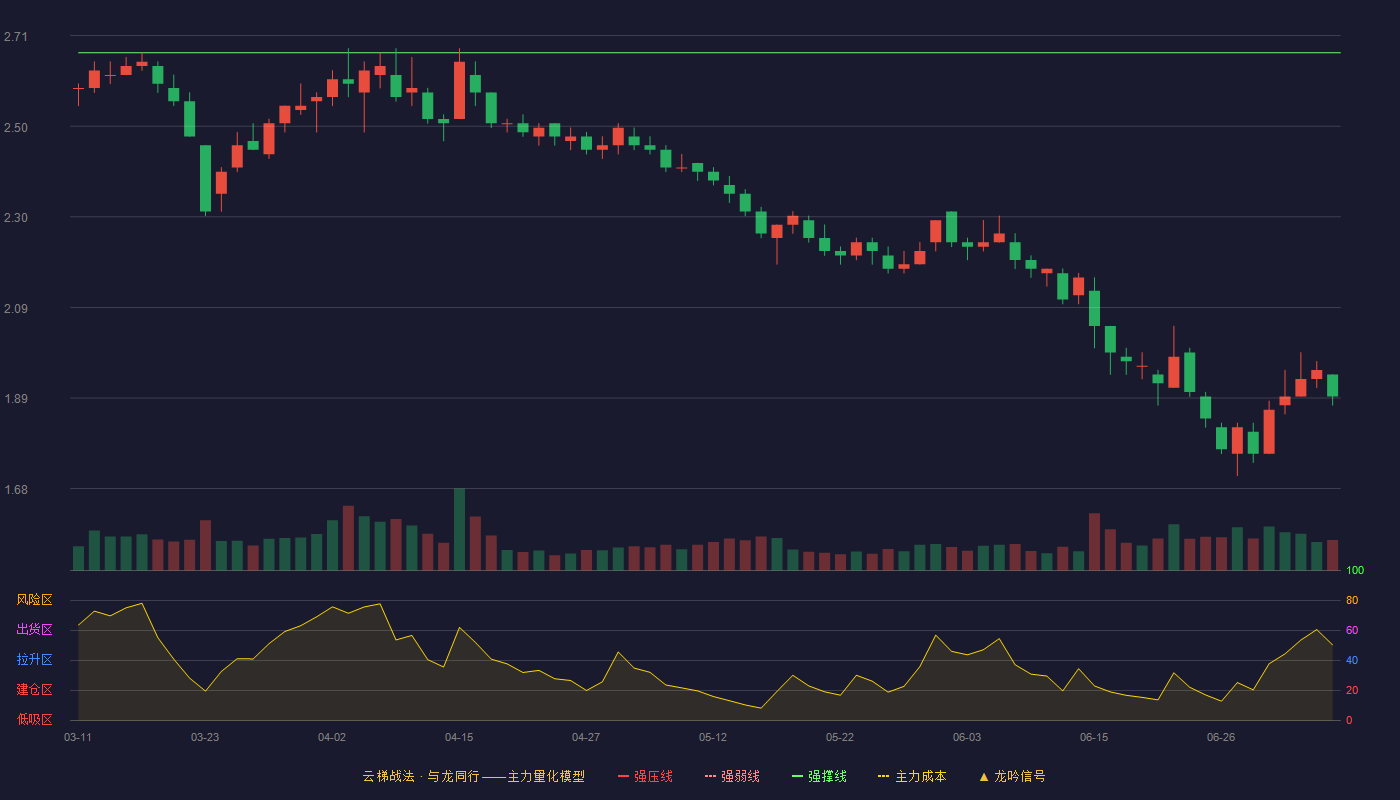Click the red 强压线 legend line marker

(623, 776)
